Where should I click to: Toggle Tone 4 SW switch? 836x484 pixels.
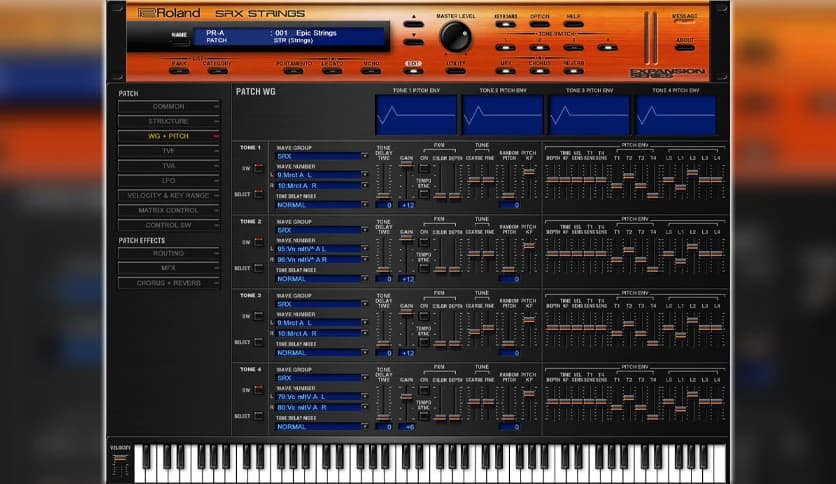259,390
